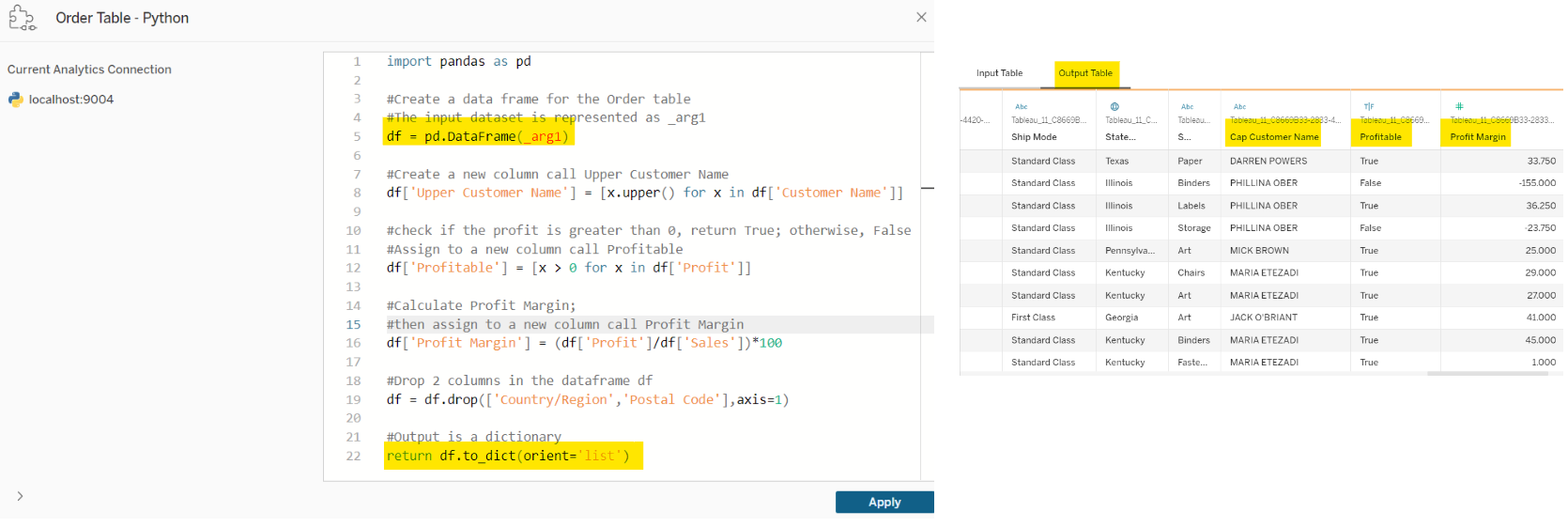This screenshot has width=1568, height=527.
Task: Select the Output Table tab
Action: pos(1085,73)
